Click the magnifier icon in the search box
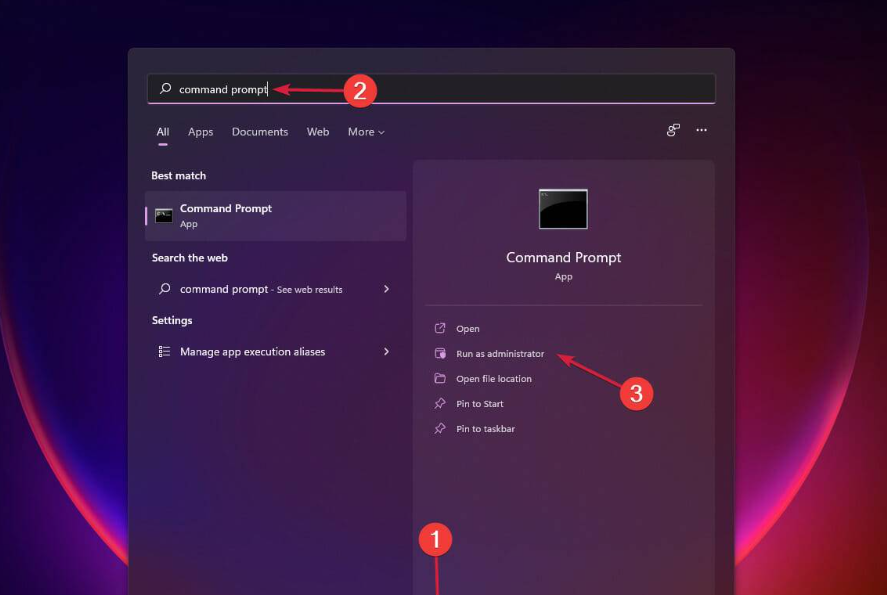Viewport: 887px width, 595px height. click(x=165, y=89)
